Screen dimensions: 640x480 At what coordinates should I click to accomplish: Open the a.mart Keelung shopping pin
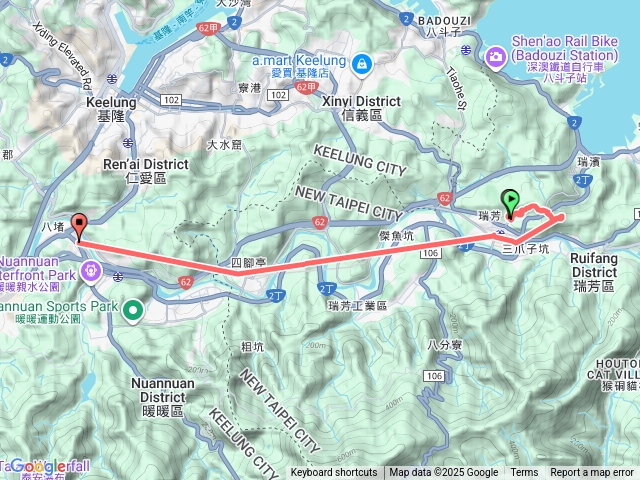click(362, 64)
